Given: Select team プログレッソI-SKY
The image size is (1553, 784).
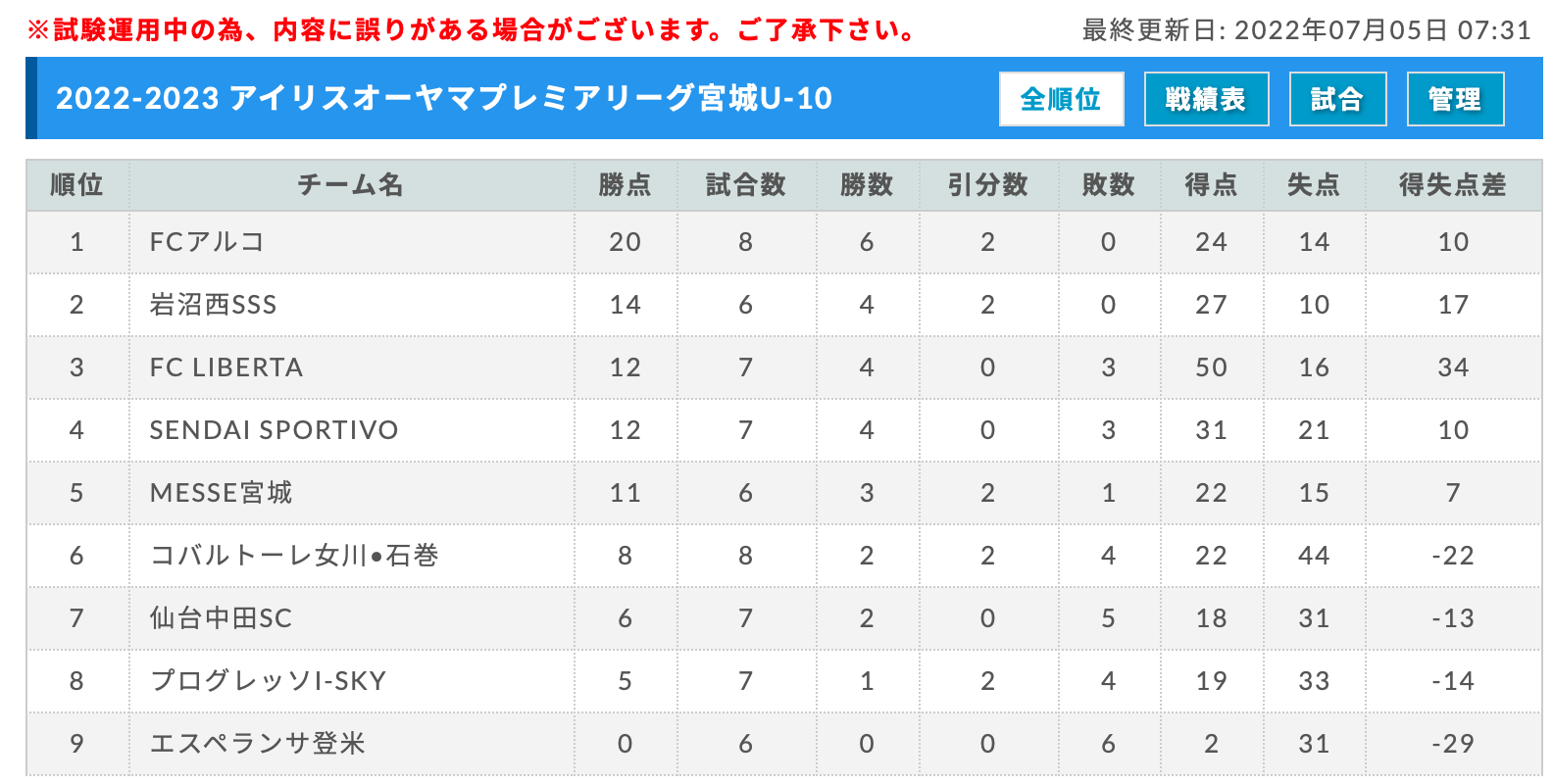Looking at the screenshot, I should click(x=268, y=681).
